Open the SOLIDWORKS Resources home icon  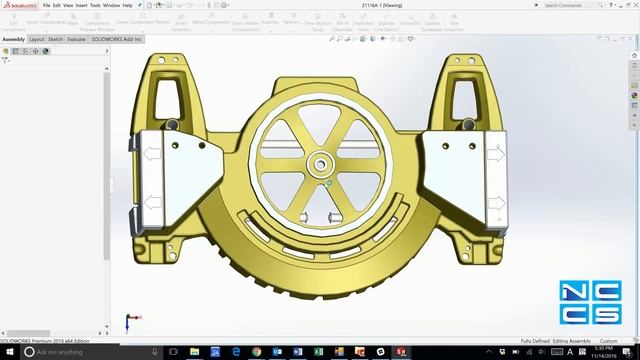click(x=634, y=55)
